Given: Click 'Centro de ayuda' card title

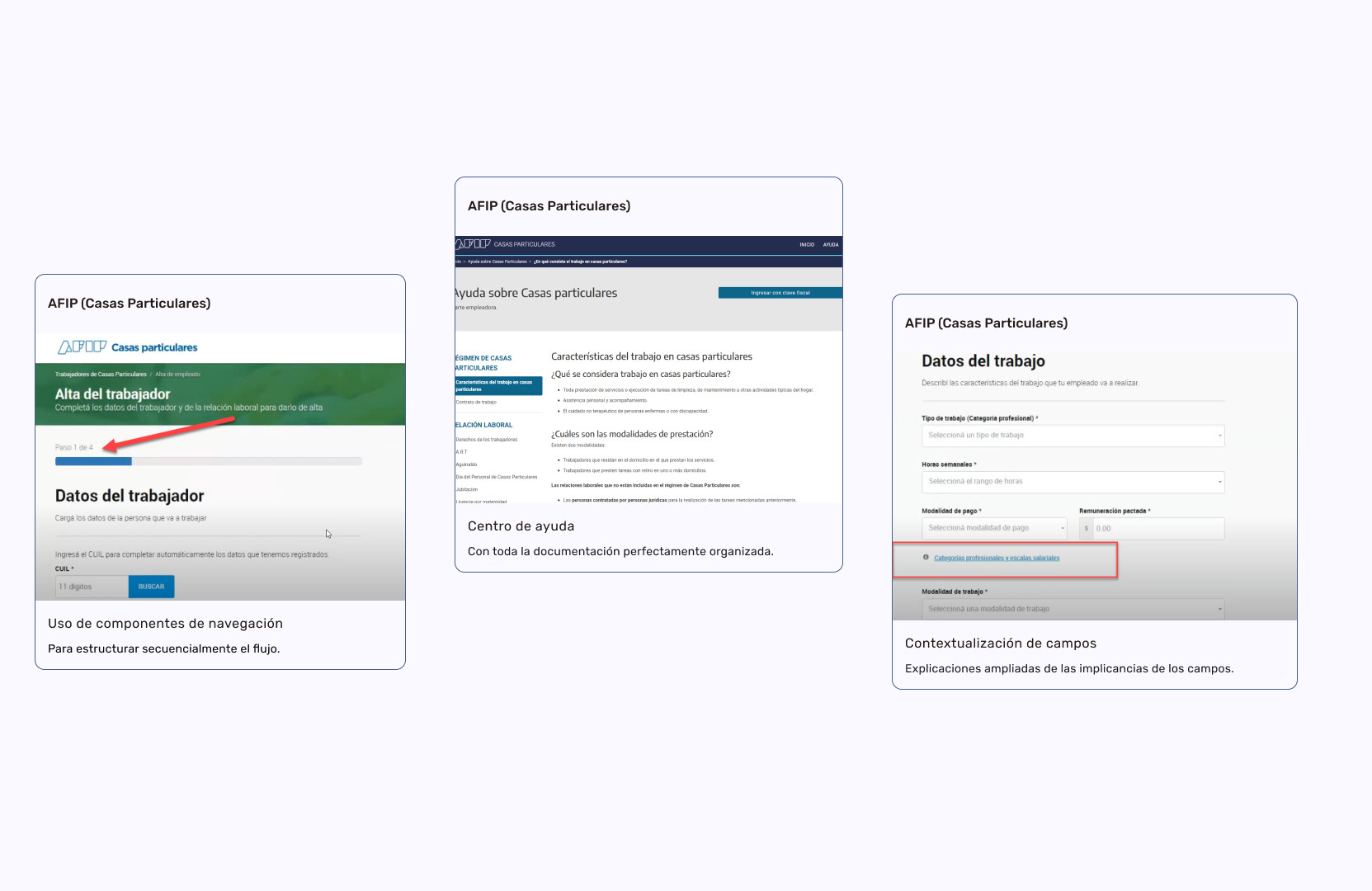Looking at the screenshot, I should point(521,526).
